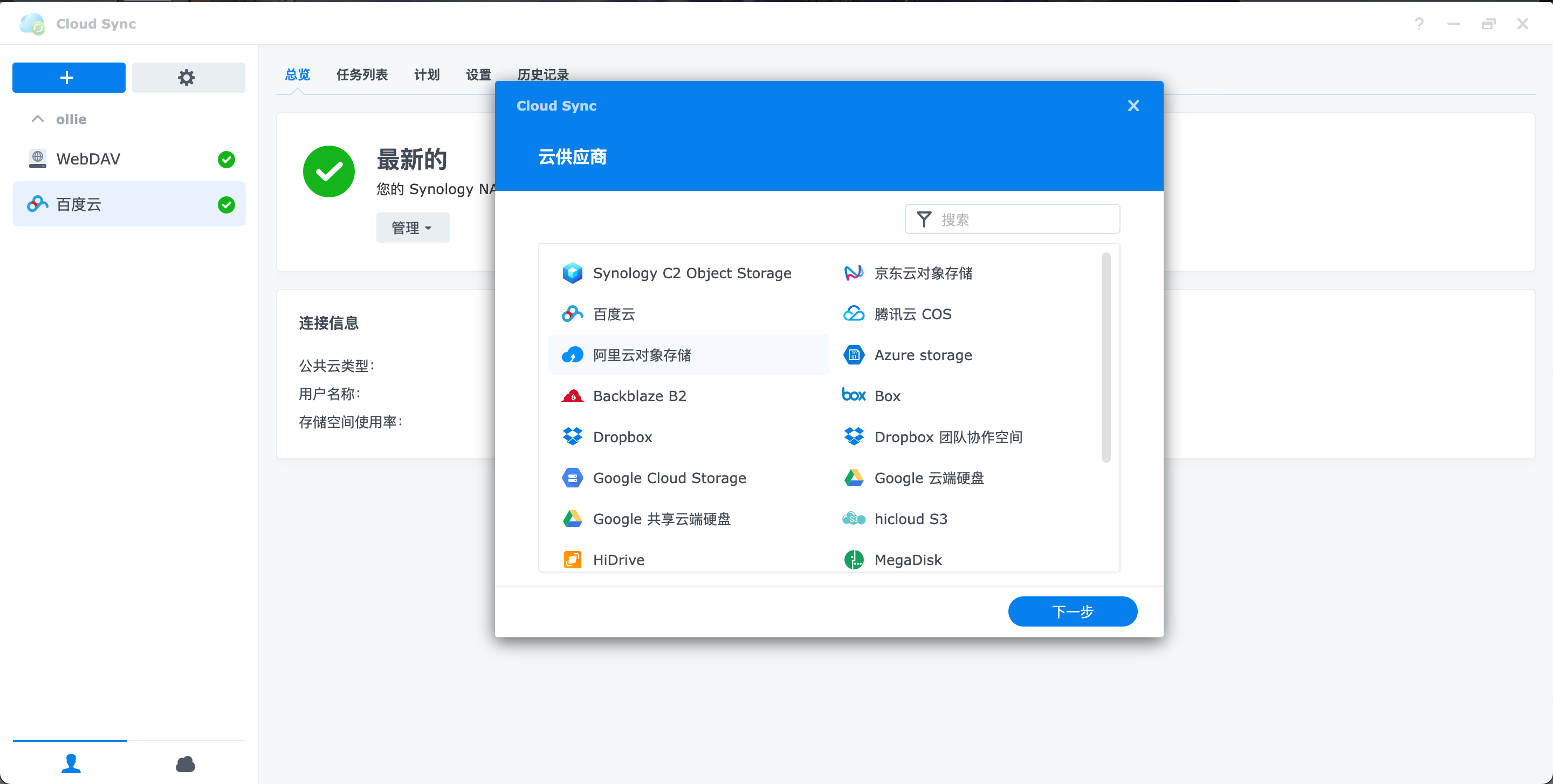1553x784 pixels.
Task: Click the Backblaze B2 label text
Action: click(640, 396)
